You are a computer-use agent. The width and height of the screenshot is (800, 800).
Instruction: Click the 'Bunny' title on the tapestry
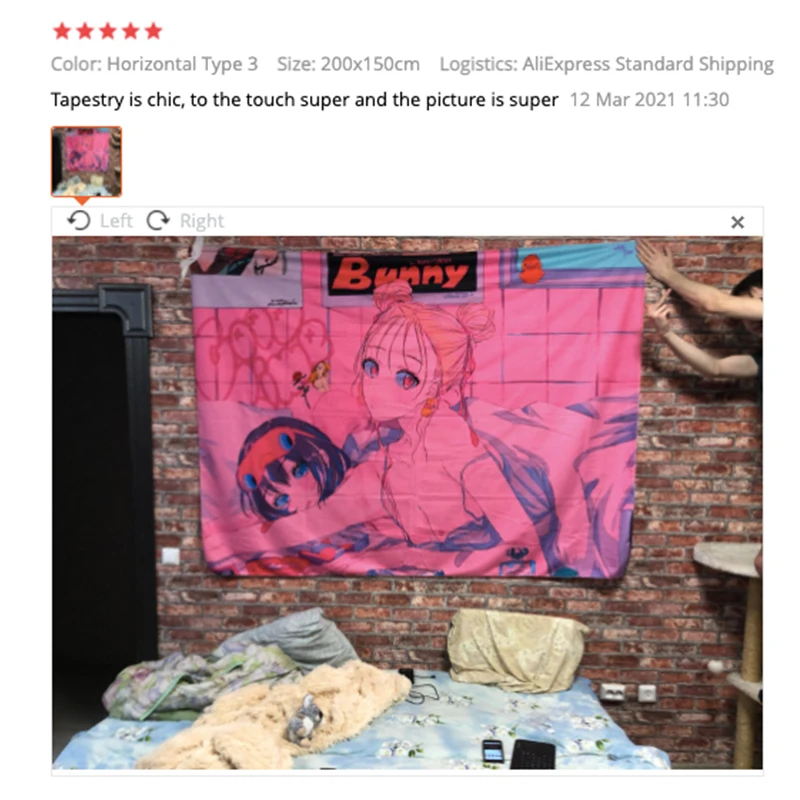coord(402,273)
